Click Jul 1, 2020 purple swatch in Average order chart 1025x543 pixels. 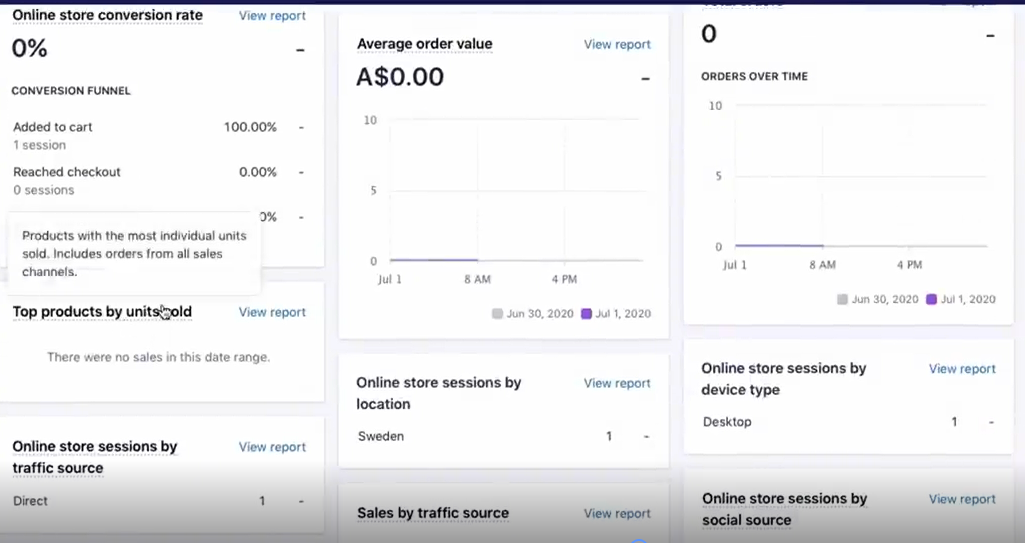[x=586, y=314]
